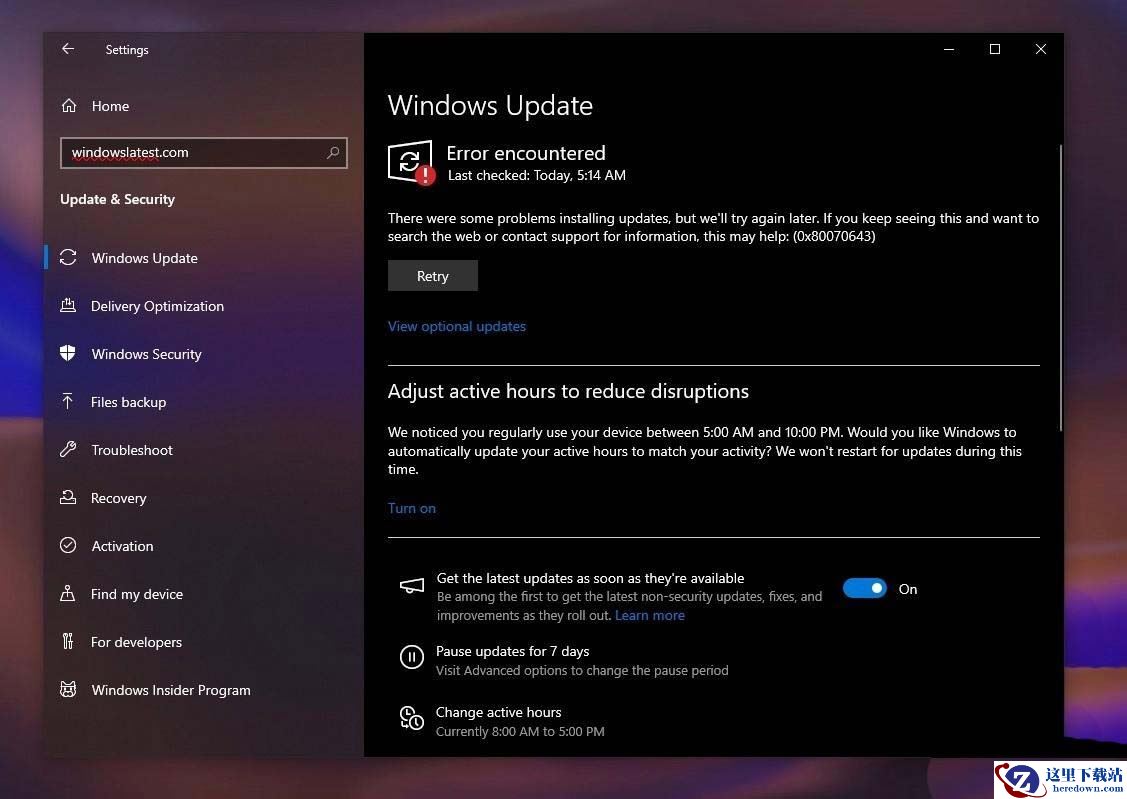Click the Files backup arrow icon
Image resolution: width=1127 pixels, height=799 pixels.
coord(68,401)
